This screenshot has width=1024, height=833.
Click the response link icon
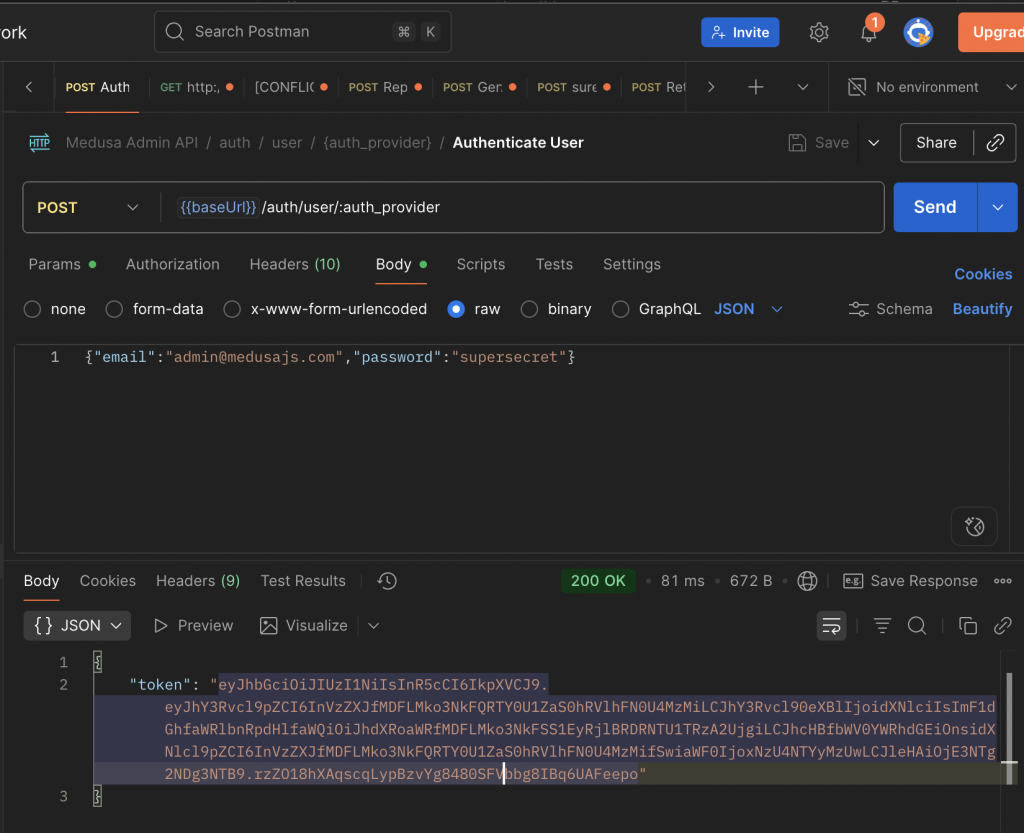(x=1002, y=625)
